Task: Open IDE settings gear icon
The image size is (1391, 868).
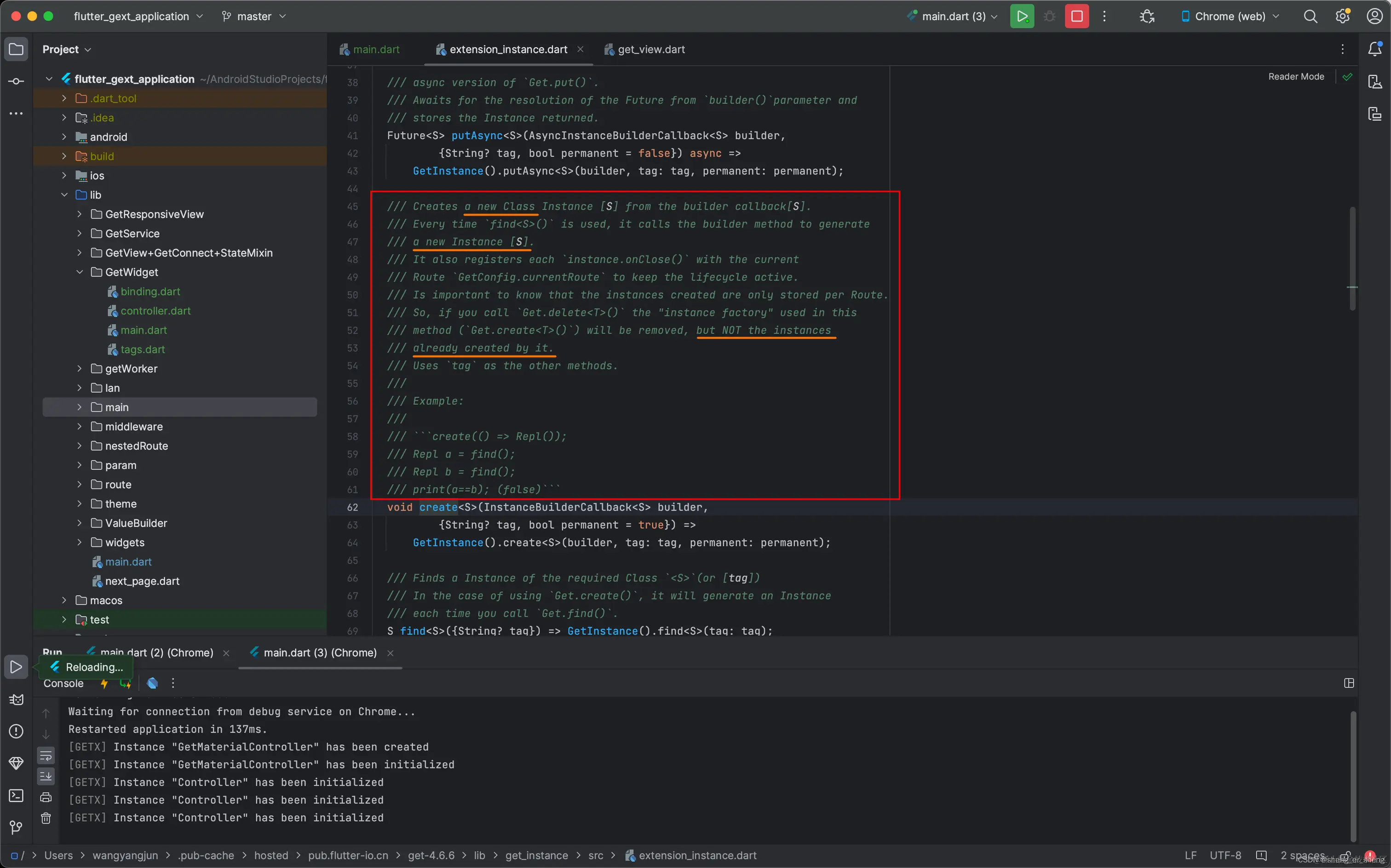Action: coord(1342,16)
